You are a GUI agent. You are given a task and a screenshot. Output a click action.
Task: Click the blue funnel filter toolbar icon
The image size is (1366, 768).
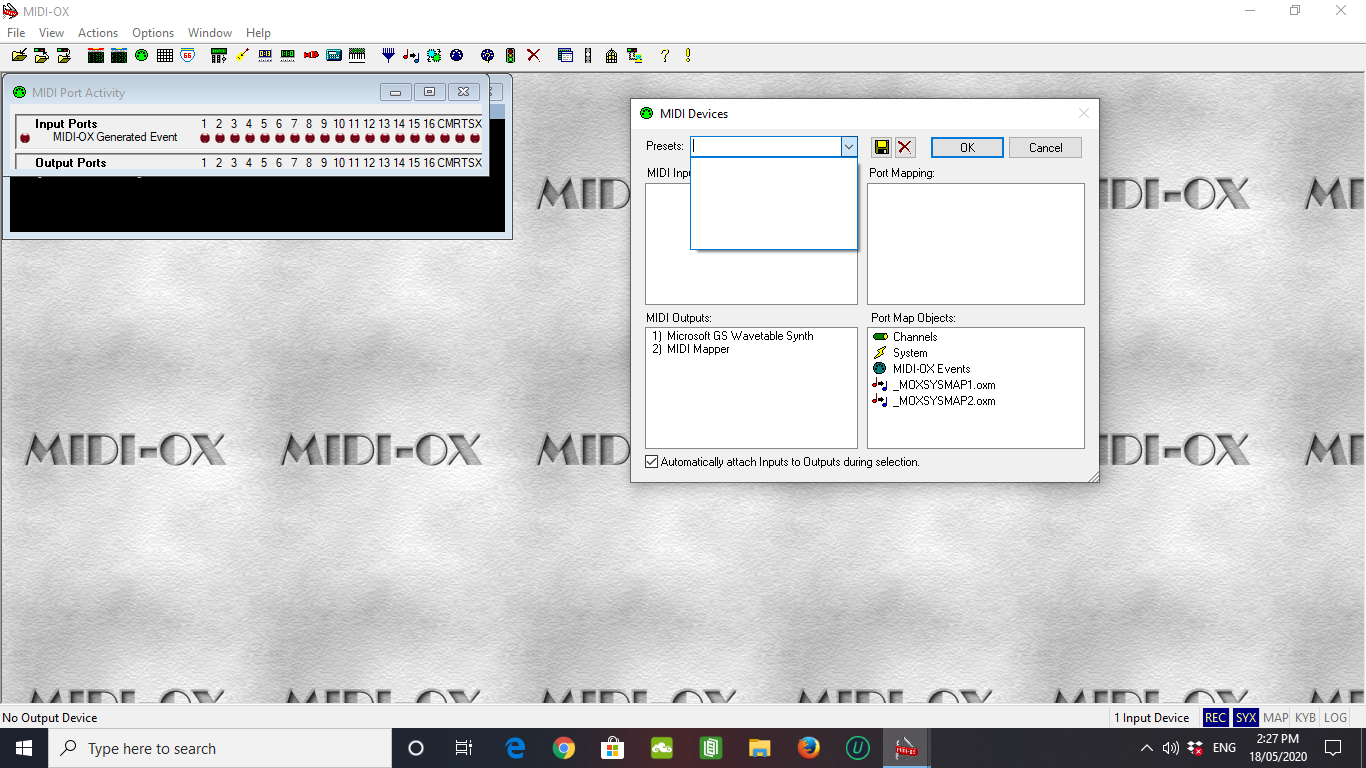pyautogui.click(x=388, y=56)
